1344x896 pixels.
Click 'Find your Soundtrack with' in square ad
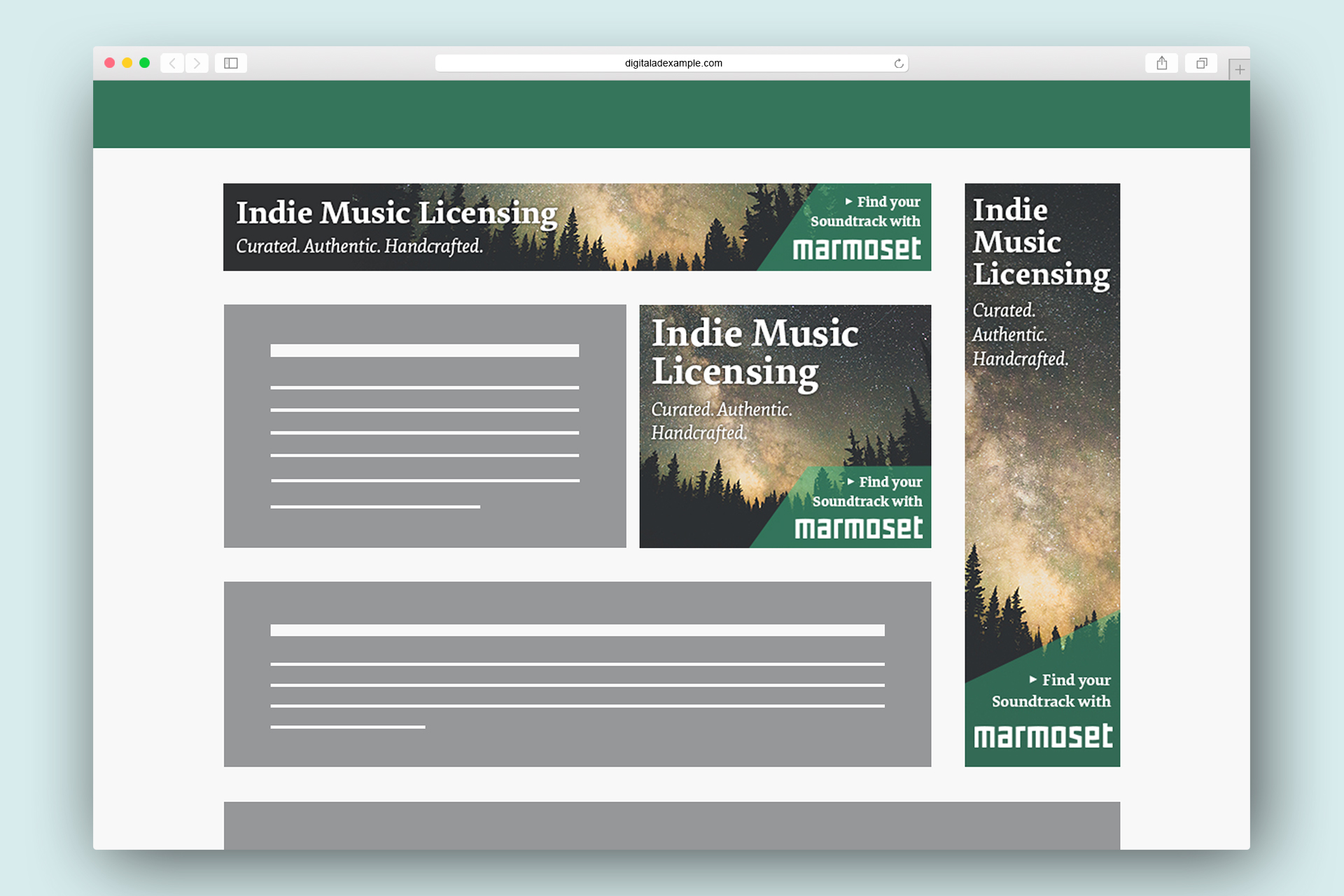867,491
